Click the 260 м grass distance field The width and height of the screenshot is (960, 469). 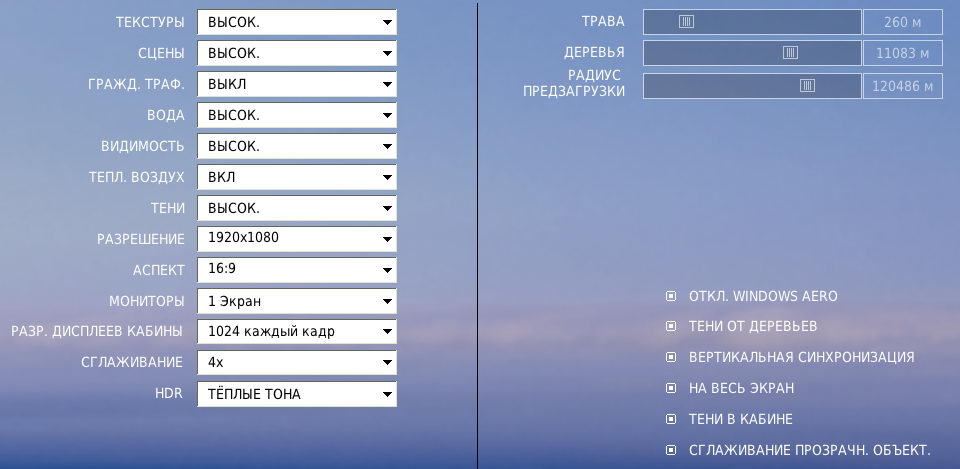click(903, 22)
